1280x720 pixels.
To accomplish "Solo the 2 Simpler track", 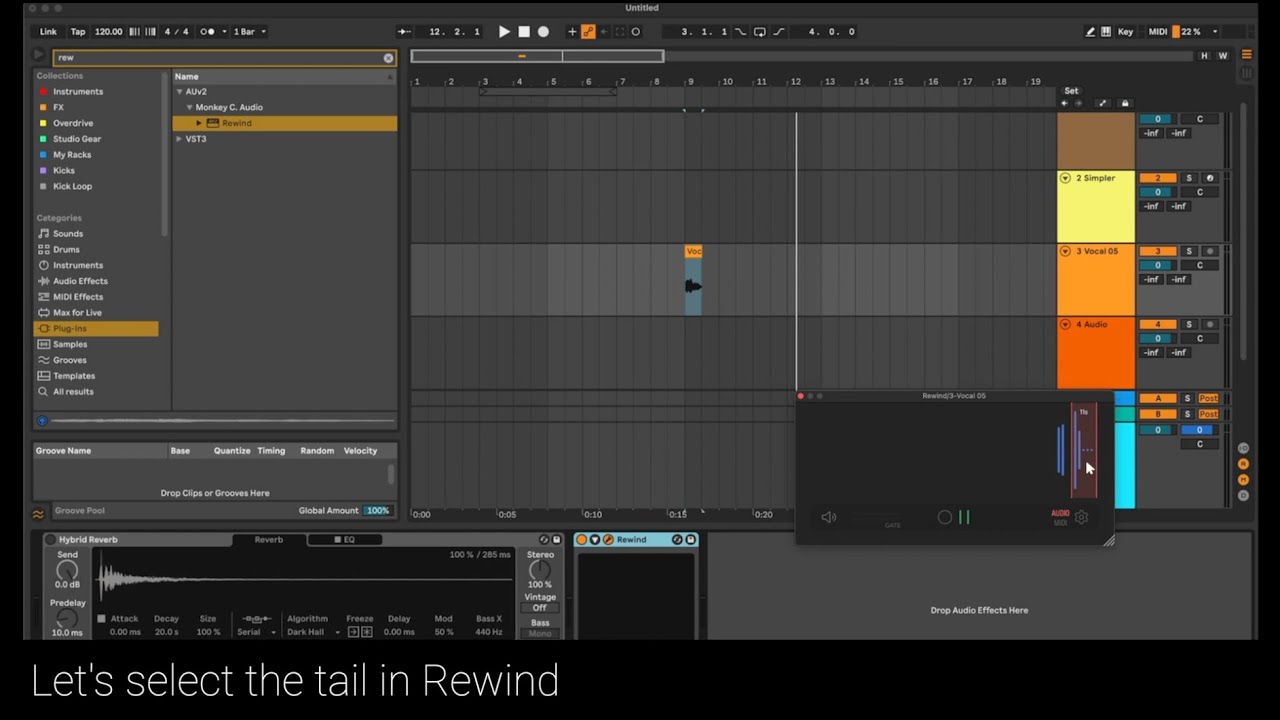I will point(1189,178).
